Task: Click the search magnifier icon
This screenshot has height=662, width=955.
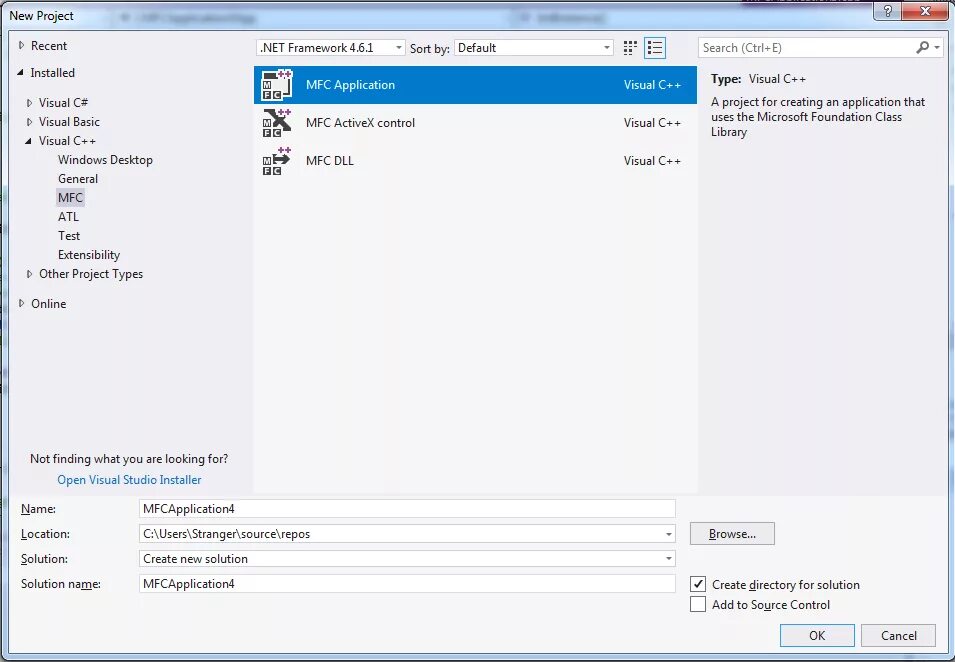Action: click(x=923, y=48)
